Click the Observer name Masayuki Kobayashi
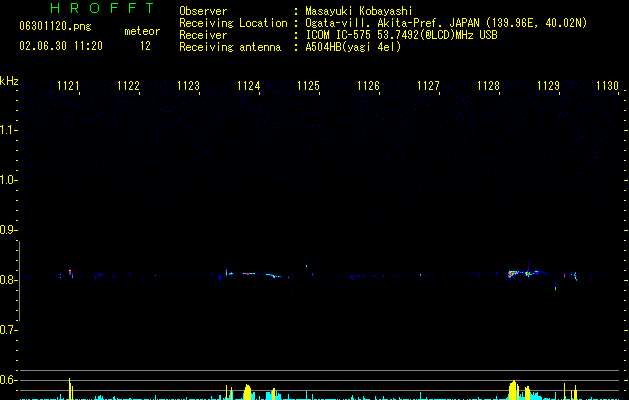This screenshot has height=400, width=629. coord(359,11)
